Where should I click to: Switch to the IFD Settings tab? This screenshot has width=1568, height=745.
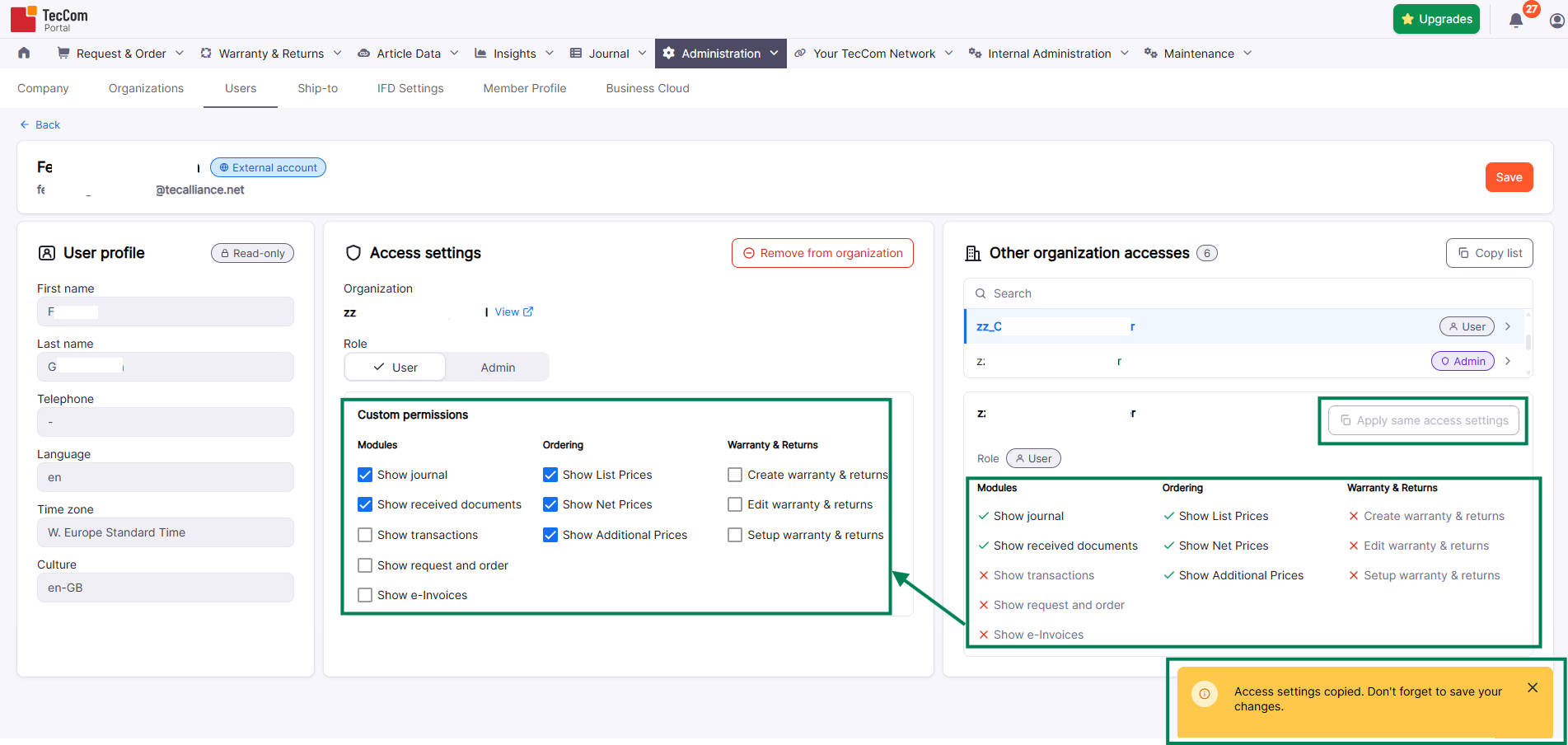(x=410, y=88)
